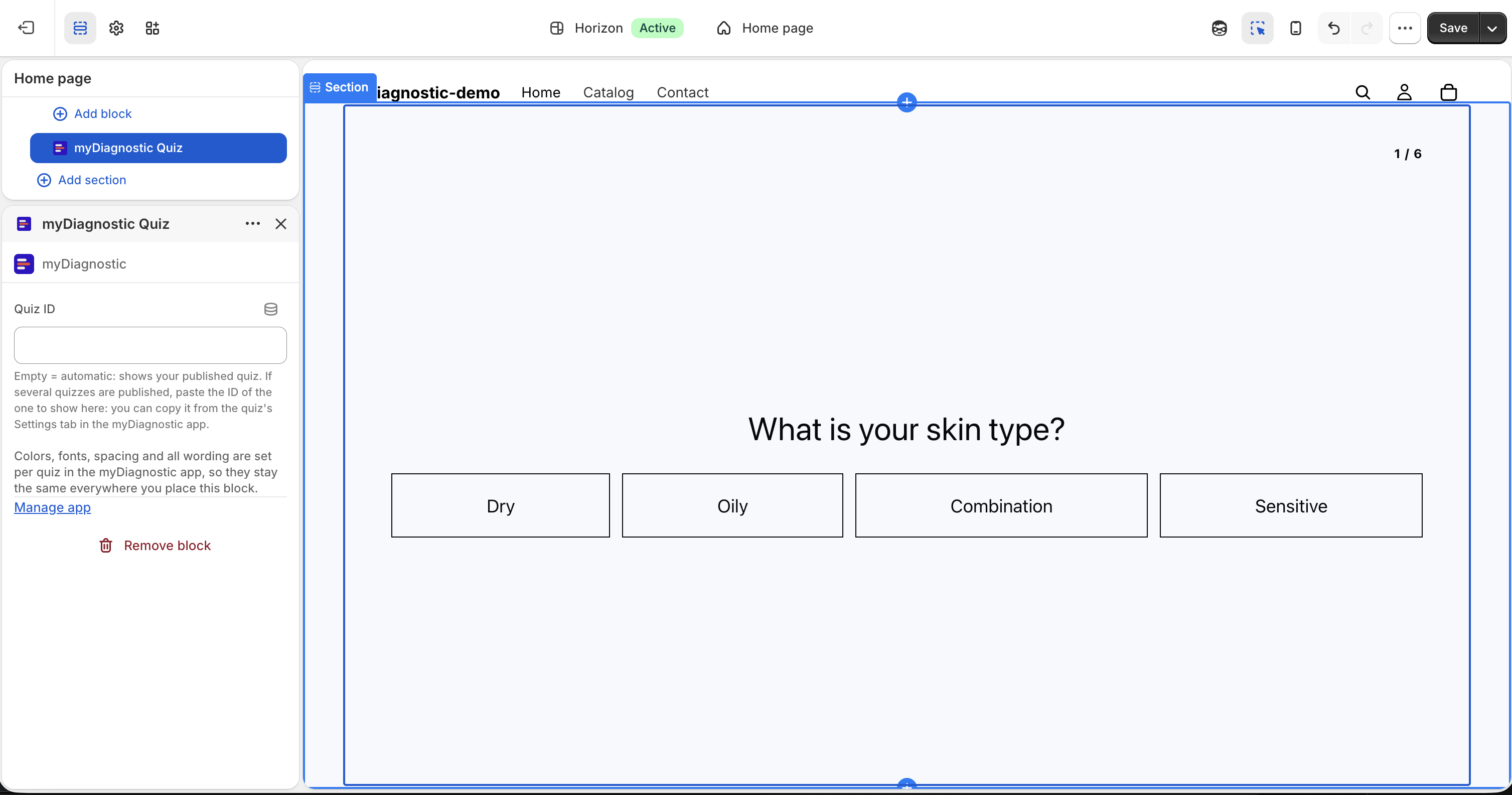
Task: Click the theme layout icon beside Horizon
Action: pyautogui.click(x=556, y=28)
